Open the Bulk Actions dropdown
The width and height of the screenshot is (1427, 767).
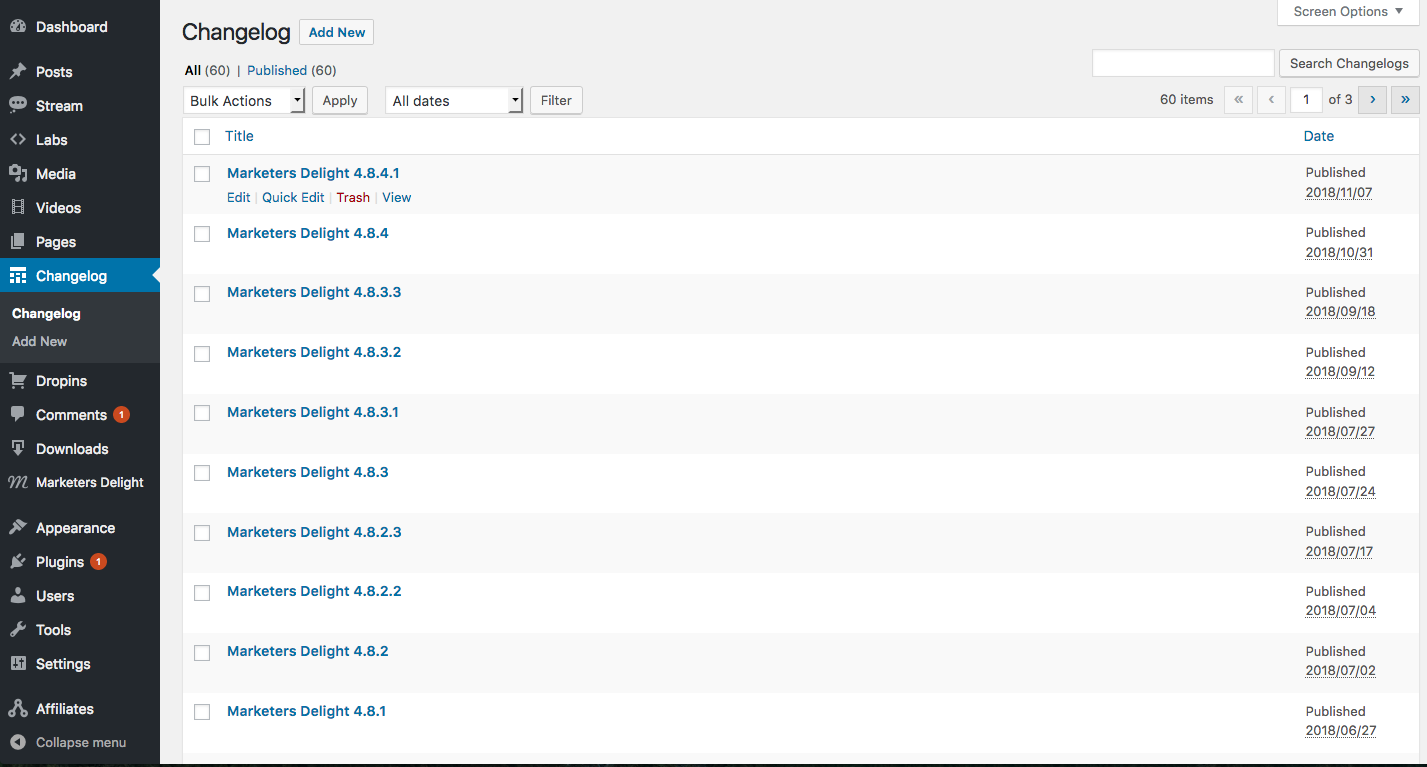pos(244,101)
